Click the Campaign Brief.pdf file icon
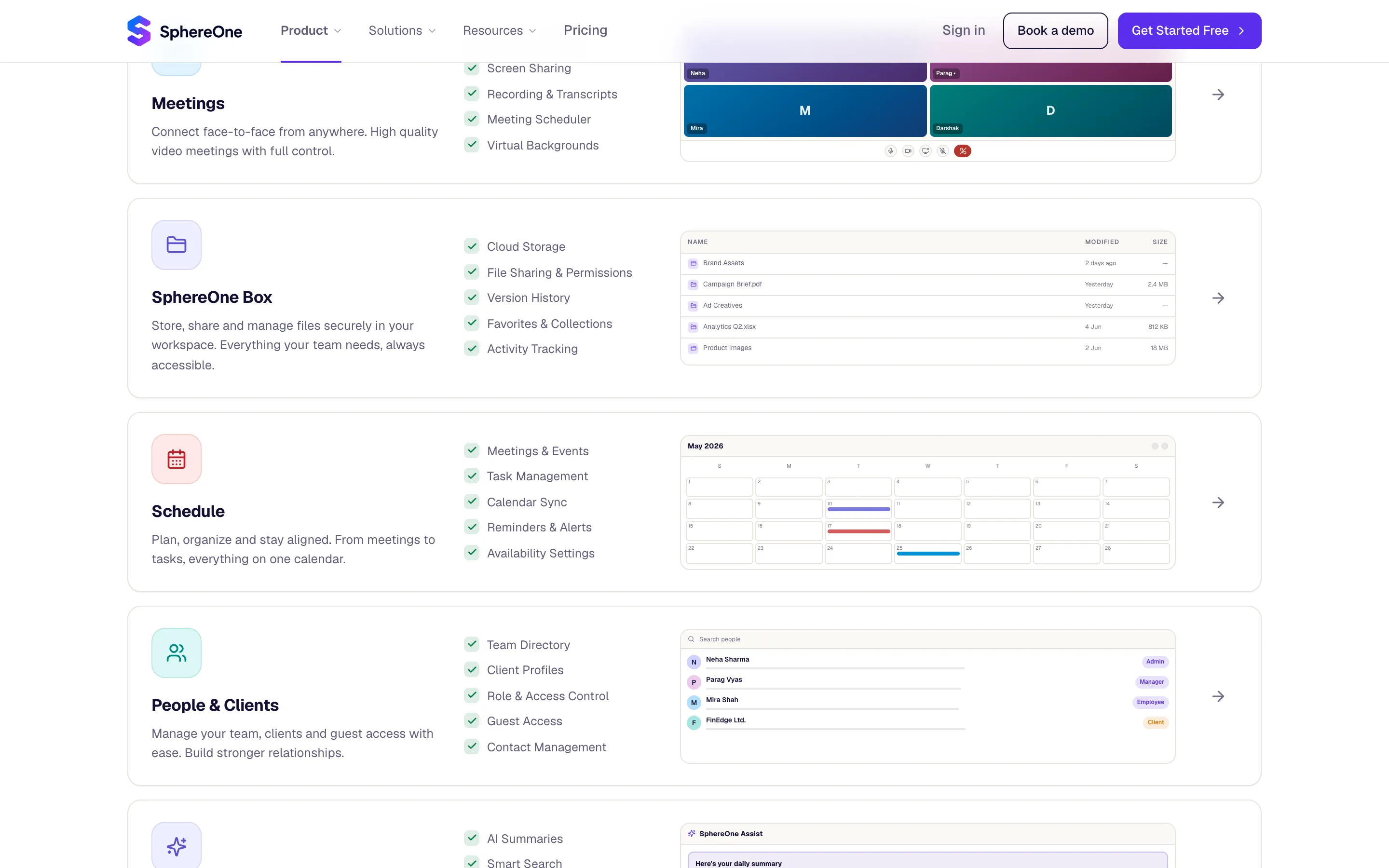1389x868 pixels. coord(694,285)
